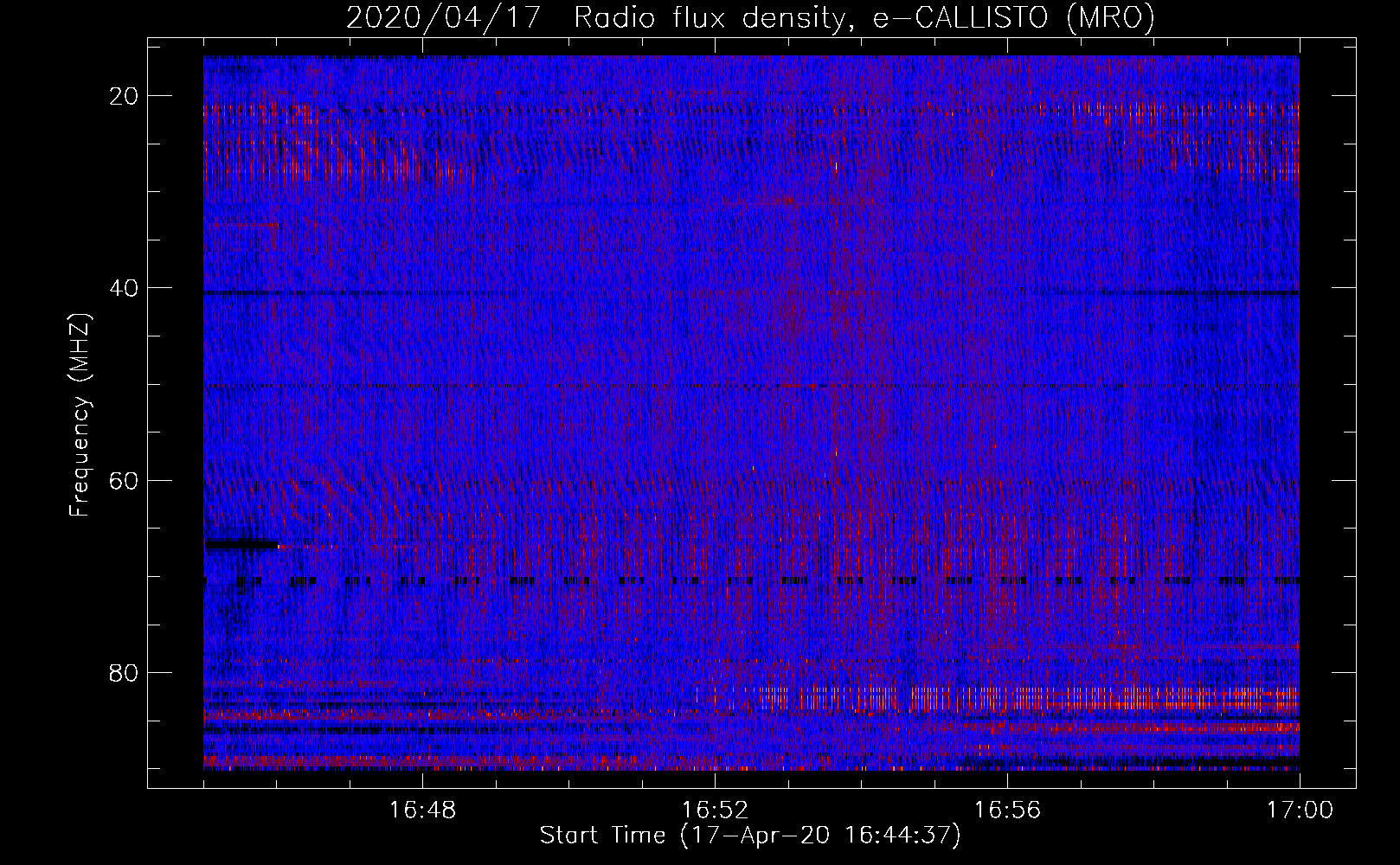
Task: Click the frequency tick label 40
Action: [x=125, y=288]
